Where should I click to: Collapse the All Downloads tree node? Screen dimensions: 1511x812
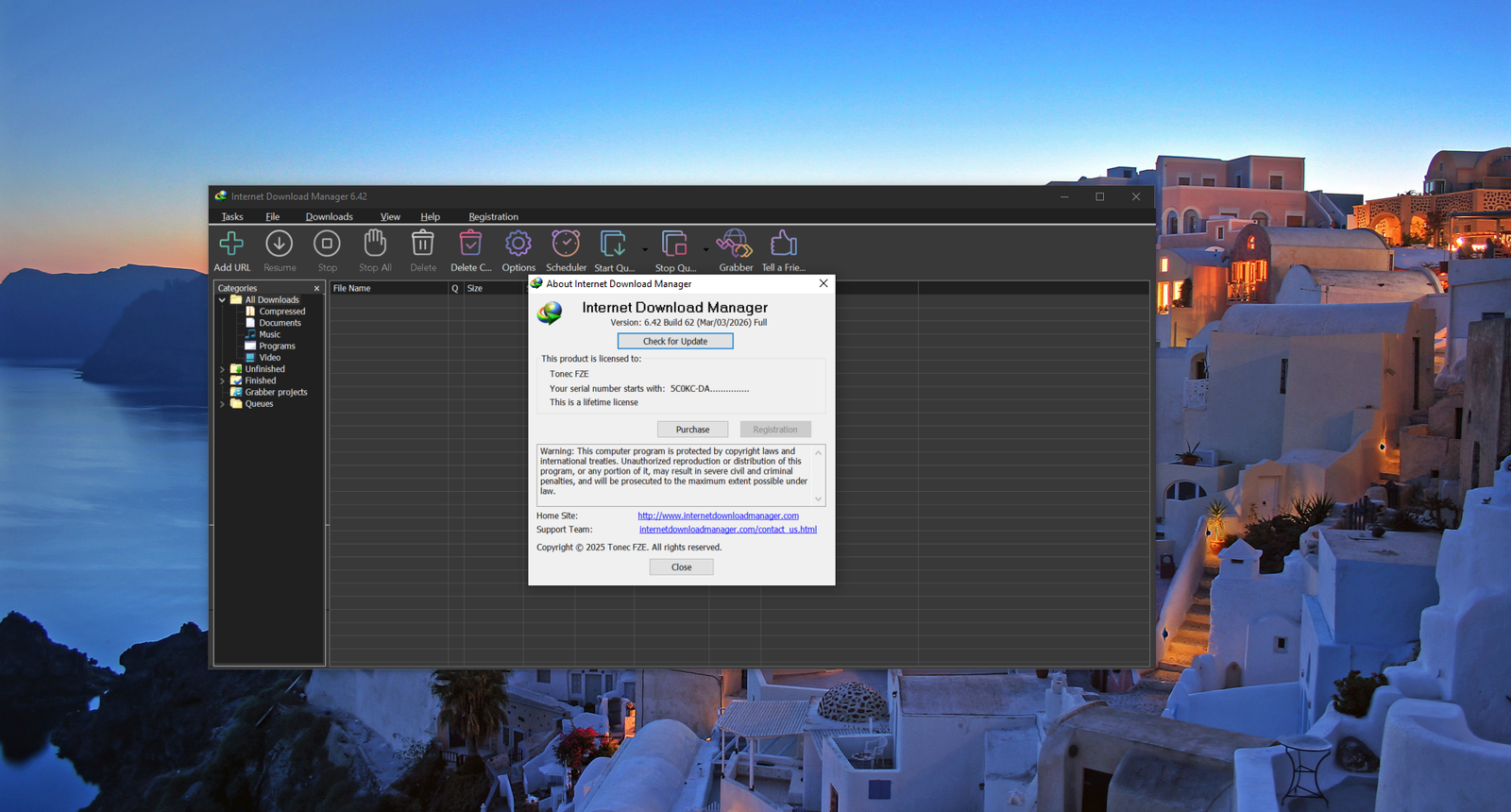(x=223, y=300)
